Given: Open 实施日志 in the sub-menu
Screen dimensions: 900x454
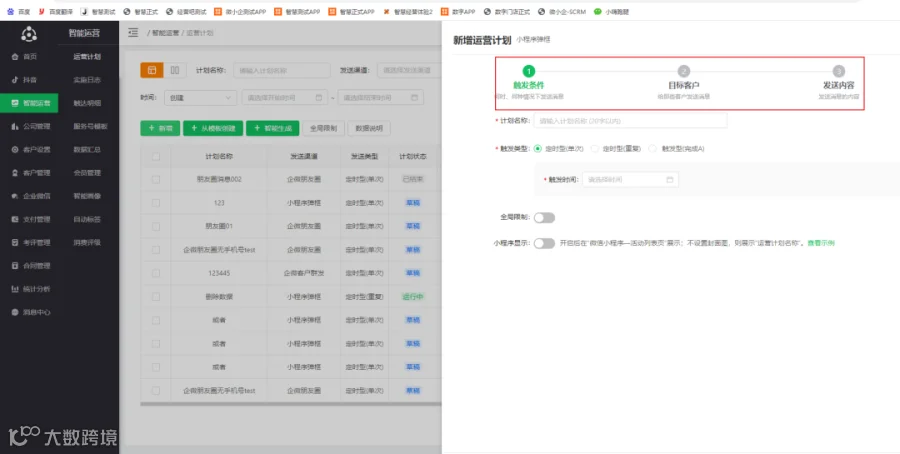Looking at the screenshot, I should (x=87, y=80).
